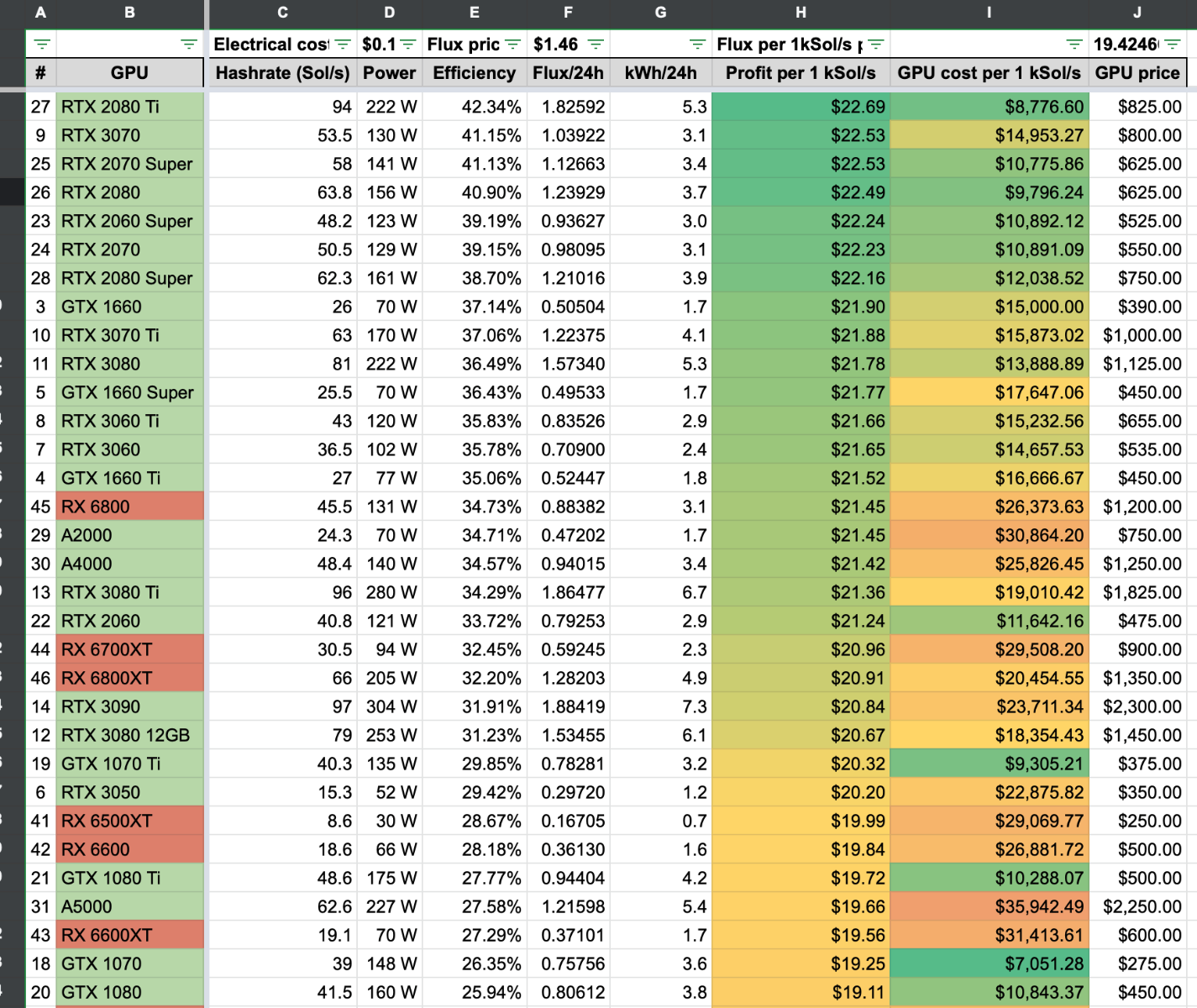
Task: Click the $22.69 profit cell
Action: click(x=801, y=107)
